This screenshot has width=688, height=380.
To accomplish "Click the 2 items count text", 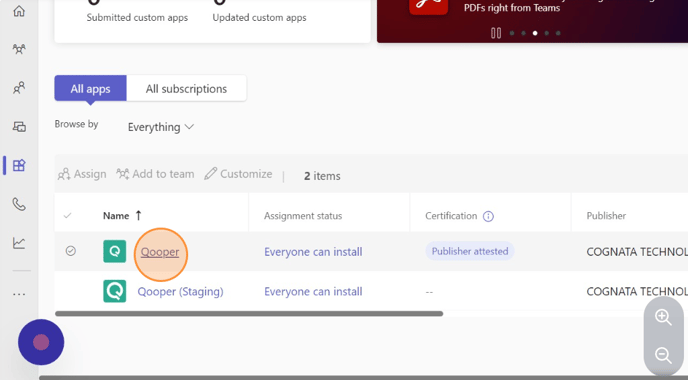I will click(322, 176).
